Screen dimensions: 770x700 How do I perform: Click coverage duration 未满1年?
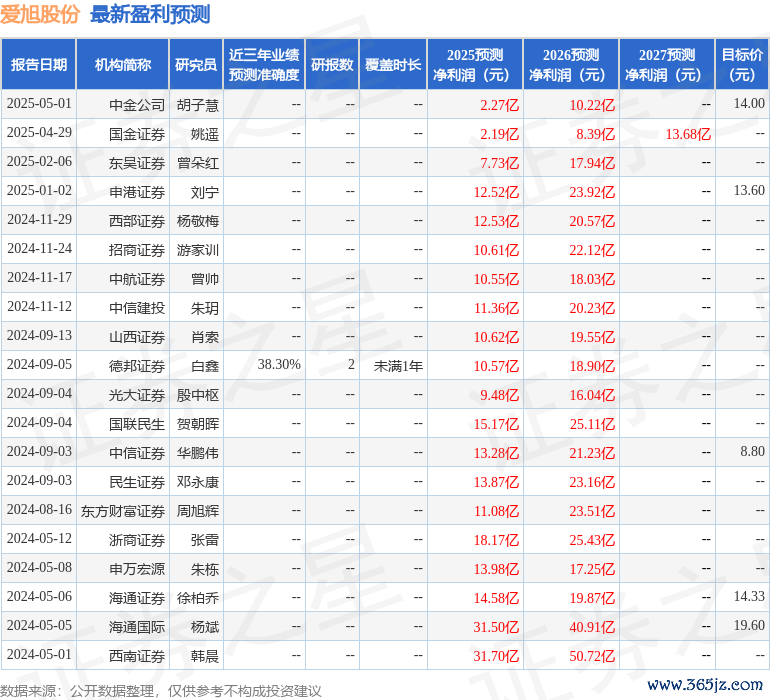398,366
